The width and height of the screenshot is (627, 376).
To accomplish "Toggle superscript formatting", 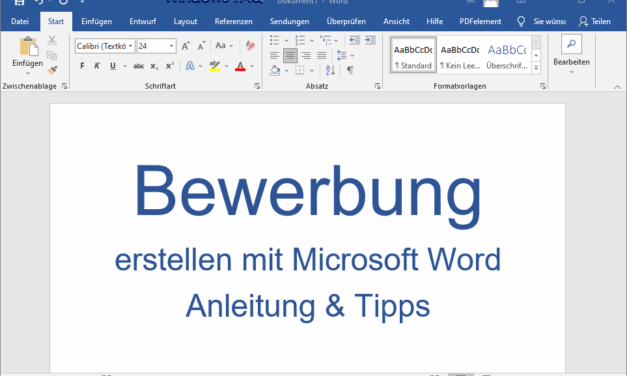I will click(x=170, y=66).
